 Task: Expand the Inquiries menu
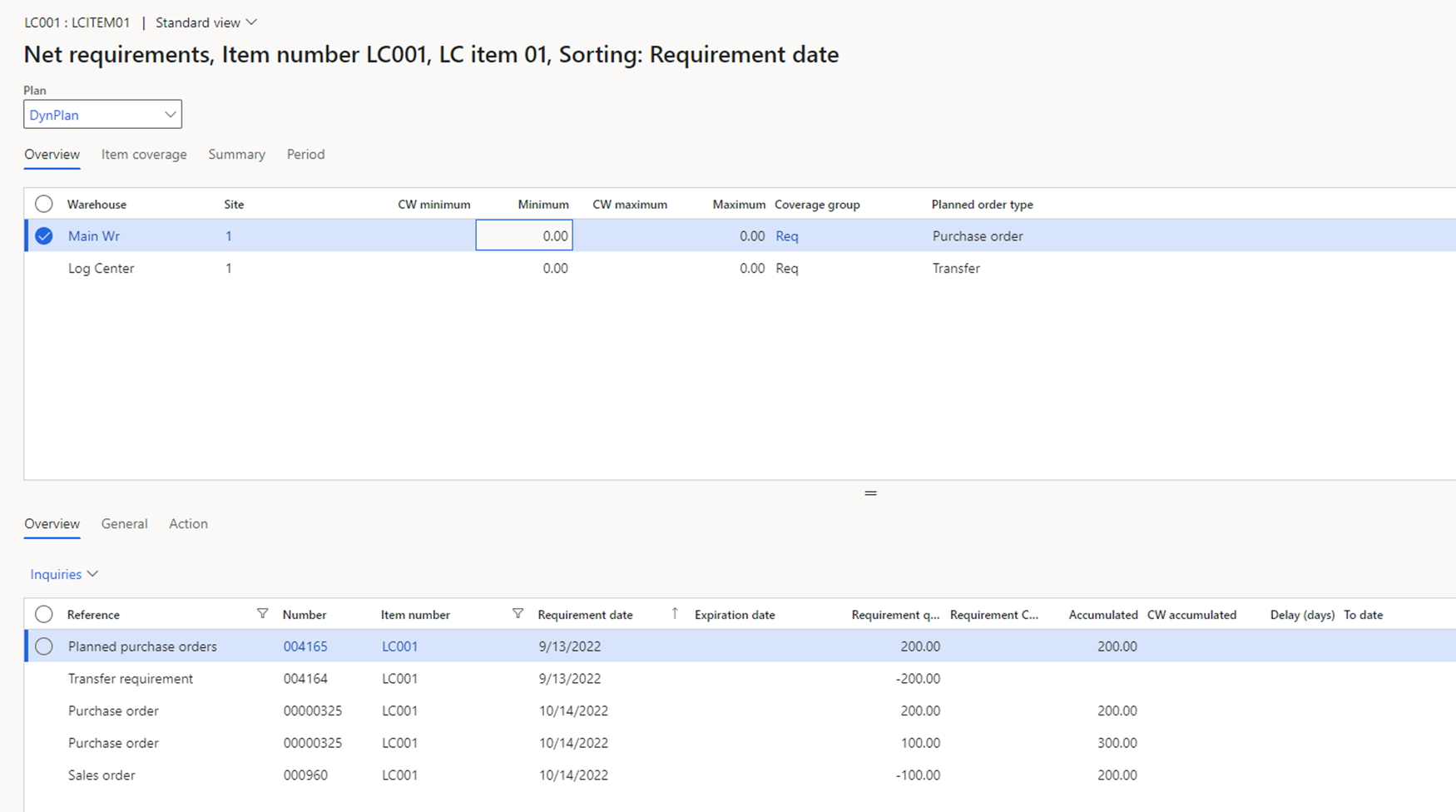pos(64,574)
